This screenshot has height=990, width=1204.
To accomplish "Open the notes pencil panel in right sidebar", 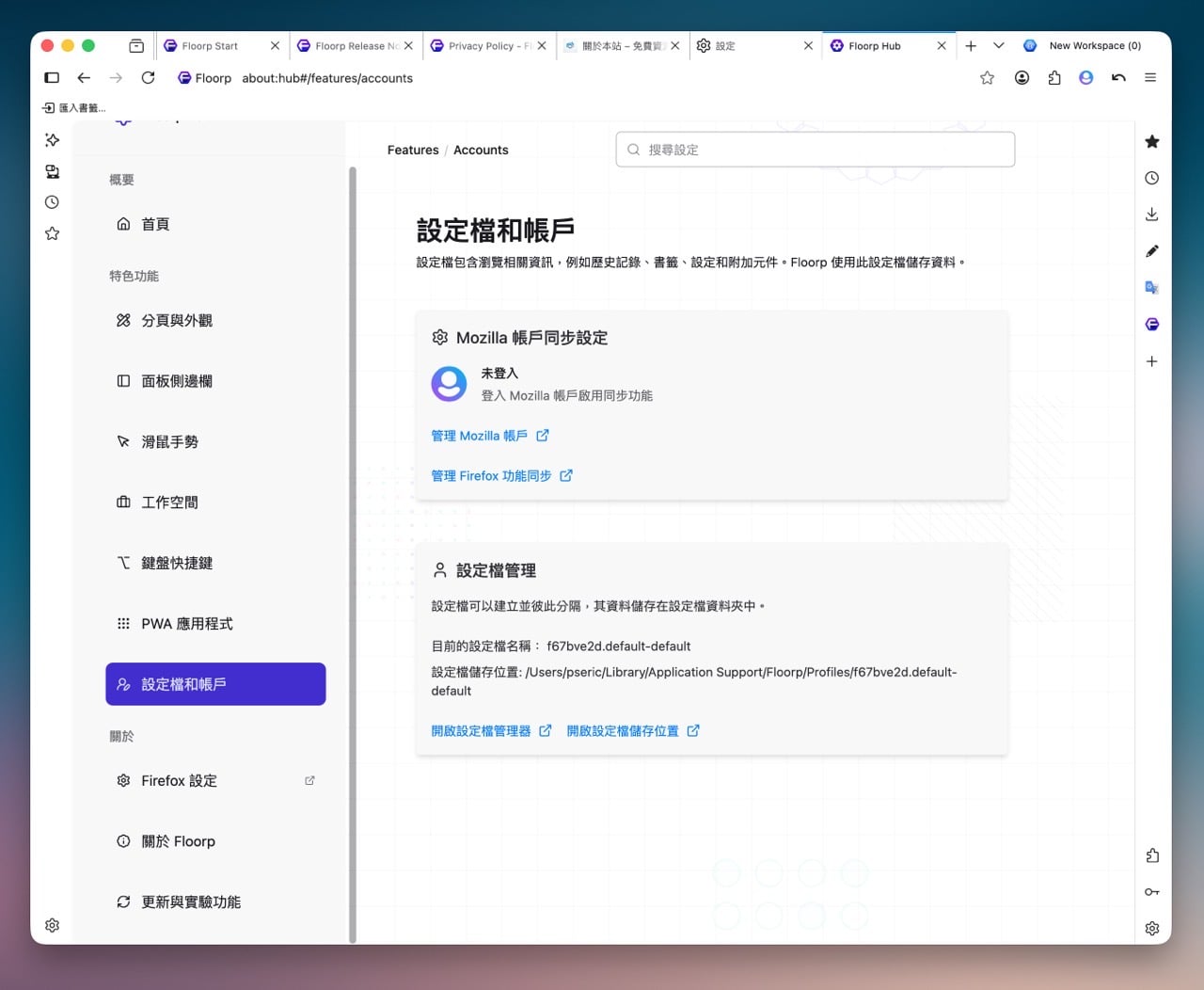I will (x=1152, y=251).
